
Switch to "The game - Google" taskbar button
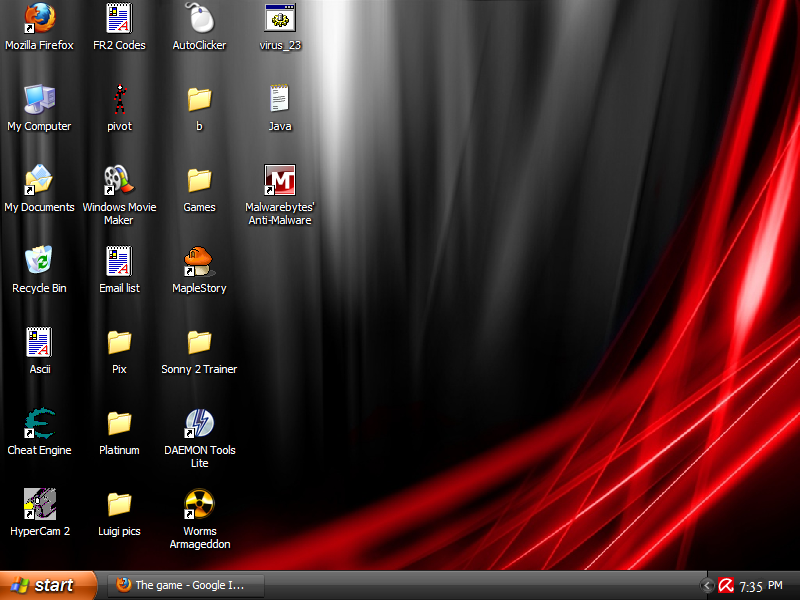(186, 585)
